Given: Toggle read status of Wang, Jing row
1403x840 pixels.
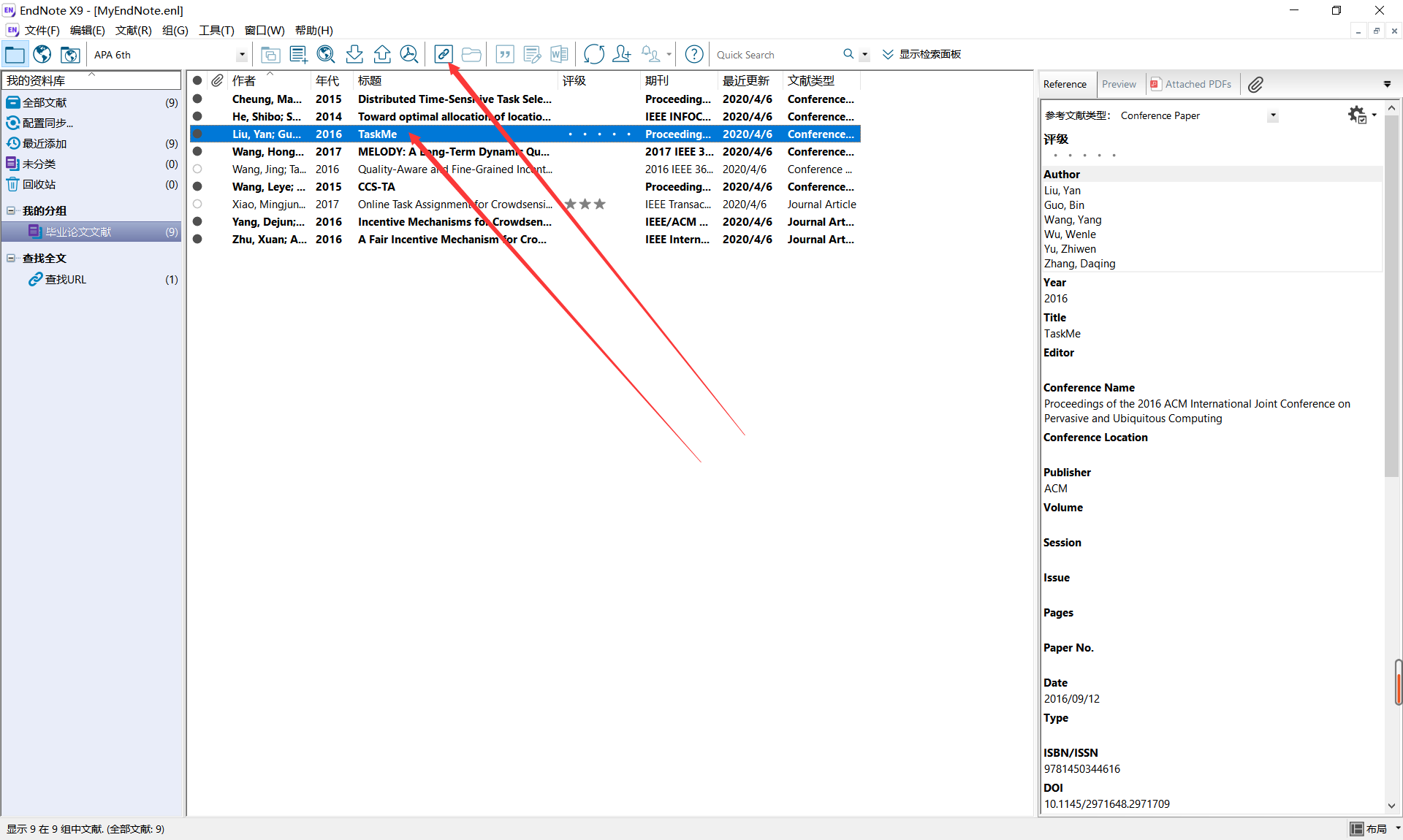Looking at the screenshot, I should [197, 169].
